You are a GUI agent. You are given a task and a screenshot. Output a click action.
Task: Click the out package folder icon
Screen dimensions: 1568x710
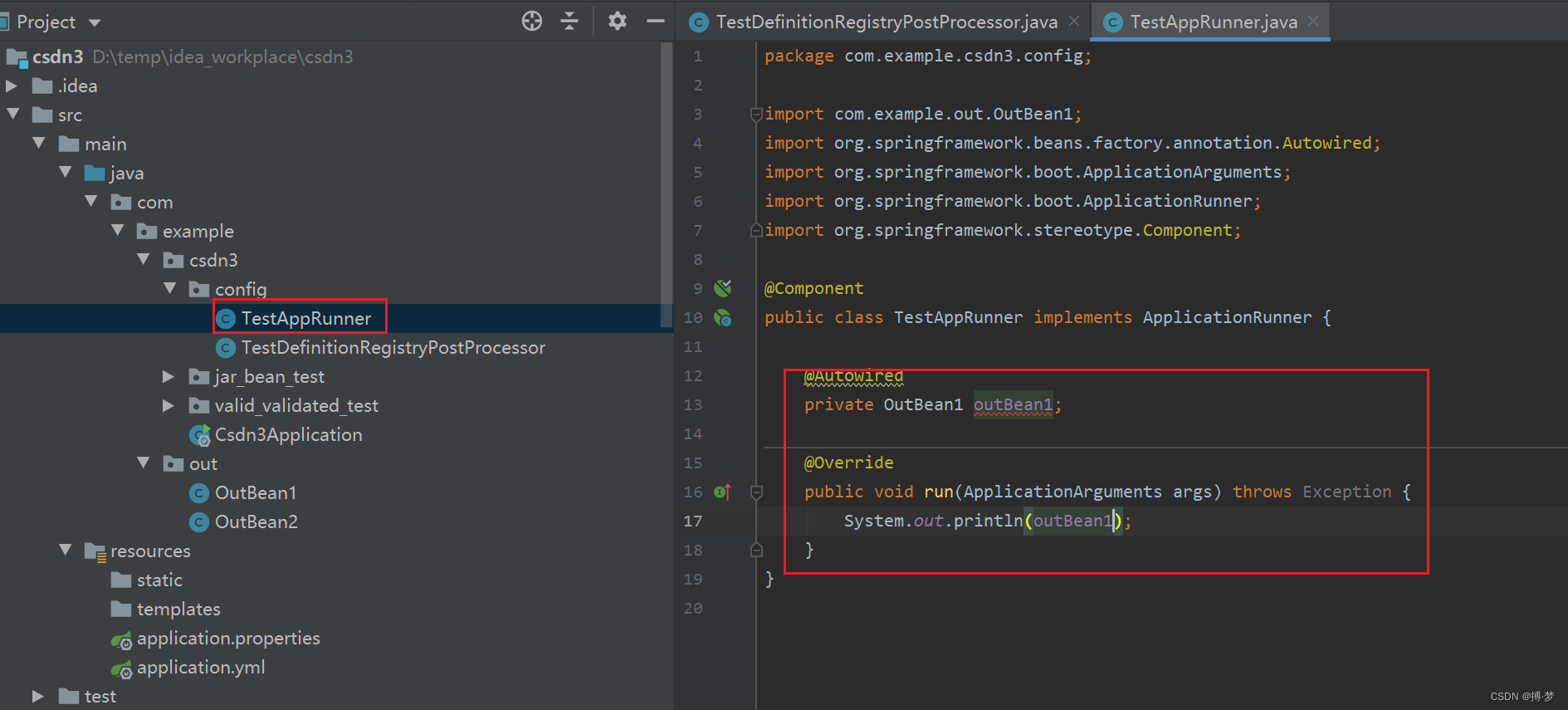[x=173, y=463]
